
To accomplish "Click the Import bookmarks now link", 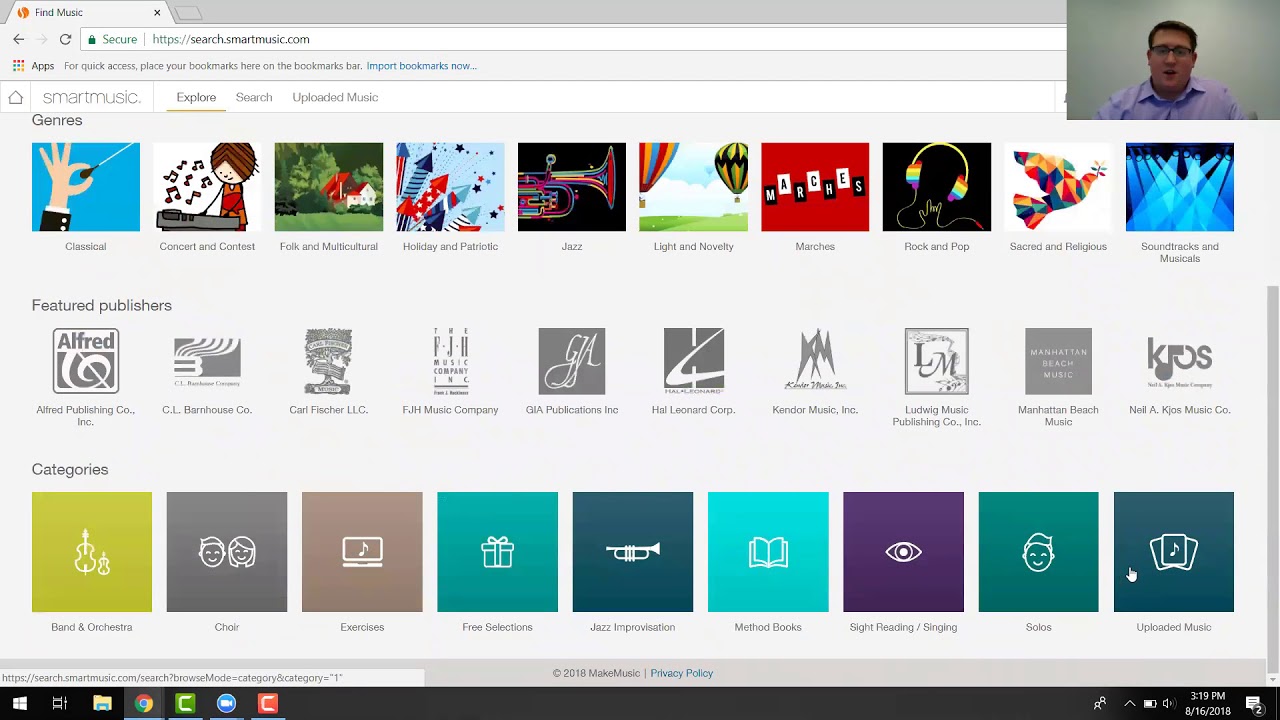I will (421, 66).
